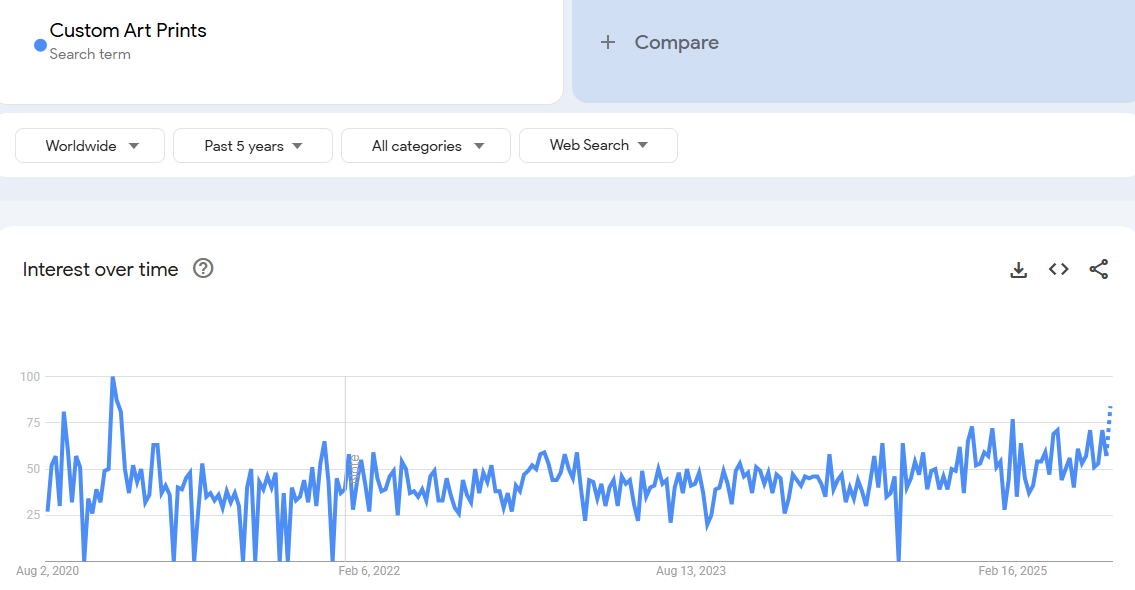
Task: Click the Feb 16, 2025 axis label
Action: point(1012,571)
